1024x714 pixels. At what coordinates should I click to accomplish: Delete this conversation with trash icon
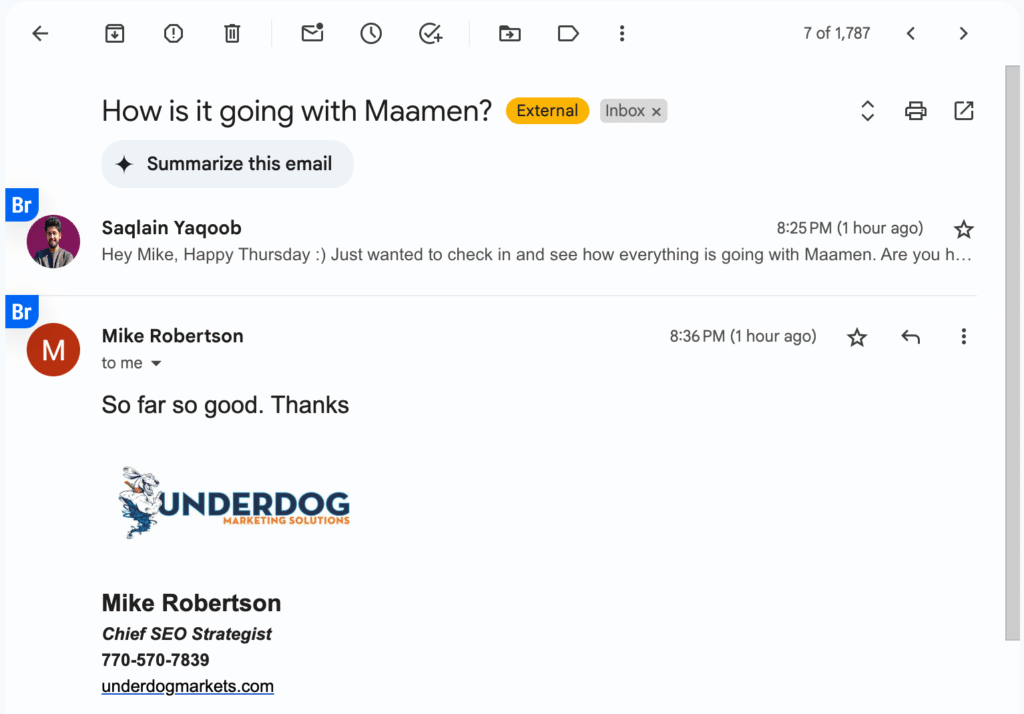[x=232, y=33]
